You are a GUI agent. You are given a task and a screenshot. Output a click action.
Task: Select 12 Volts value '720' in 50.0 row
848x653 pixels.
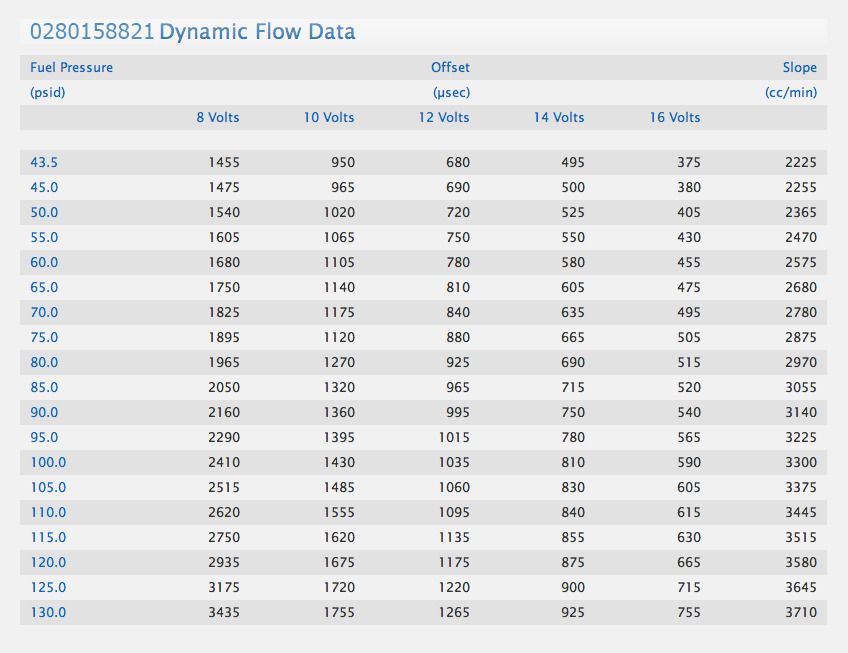pos(458,212)
